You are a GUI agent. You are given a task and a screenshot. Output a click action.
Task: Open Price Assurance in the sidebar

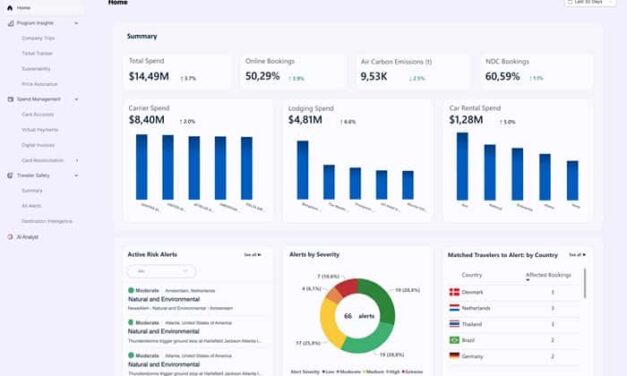39,84
